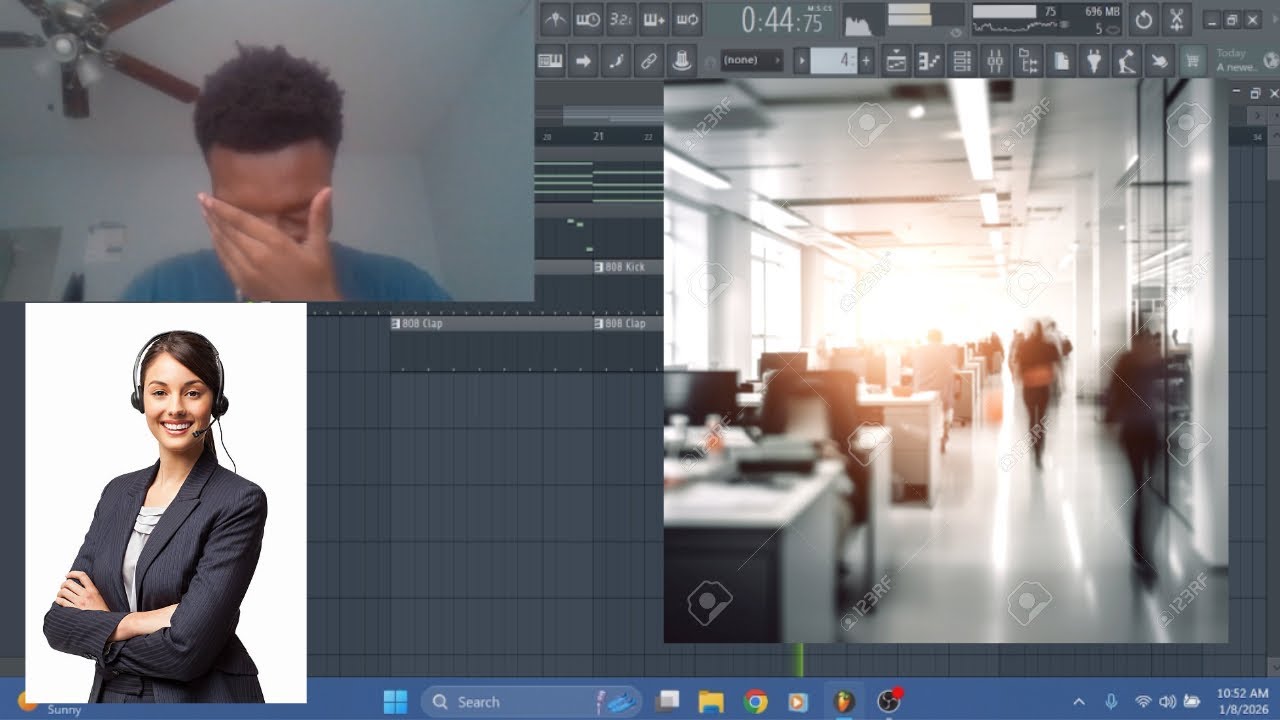Open the Windows Start menu
The width and height of the screenshot is (1280, 720).
395,702
